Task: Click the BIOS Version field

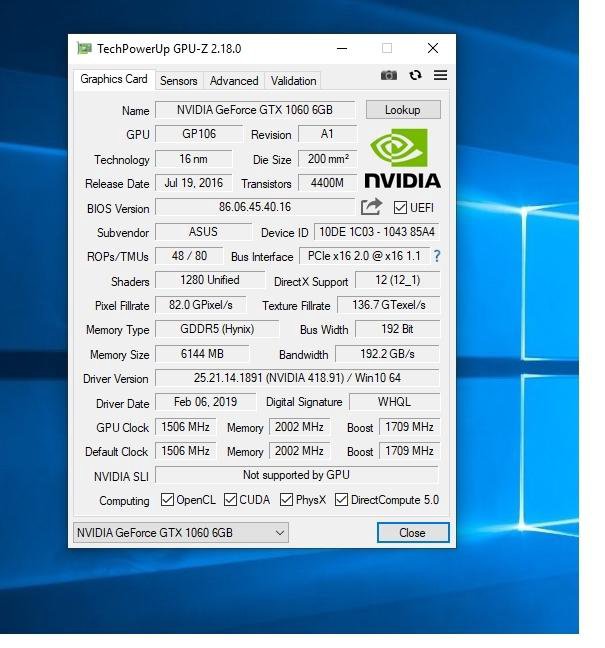Action: [x=254, y=207]
